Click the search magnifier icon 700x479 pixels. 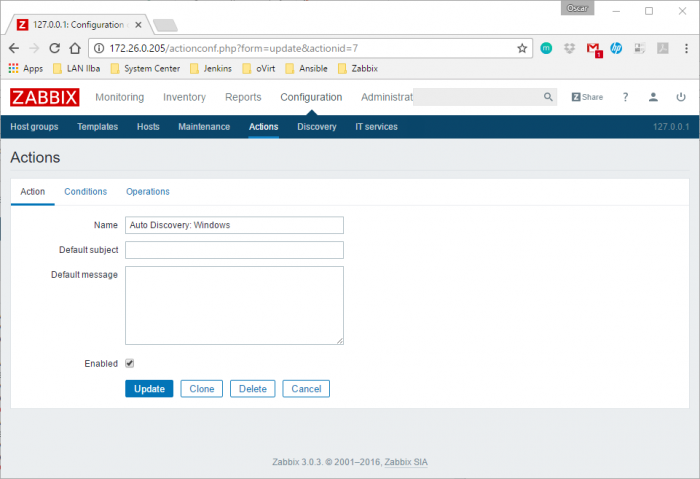click(x=548, y=97)
